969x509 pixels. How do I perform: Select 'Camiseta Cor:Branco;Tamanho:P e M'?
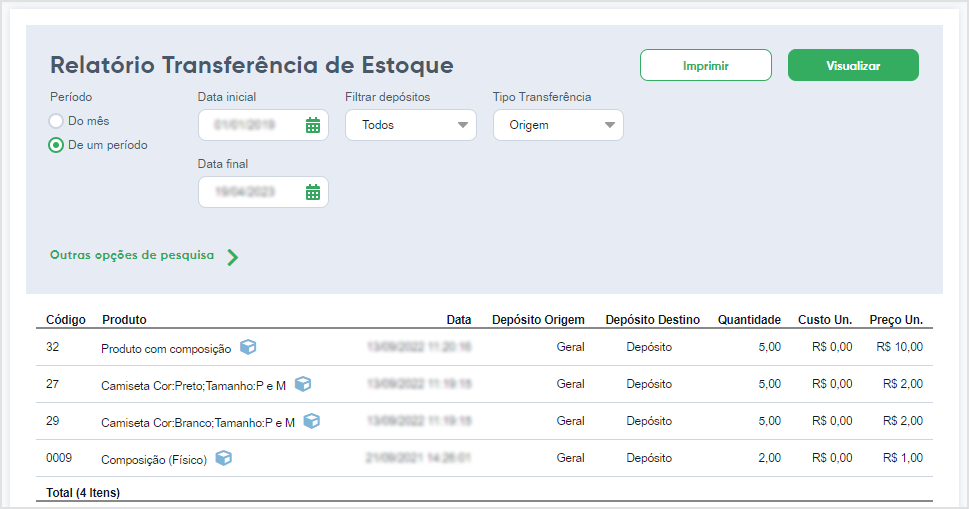198,423
